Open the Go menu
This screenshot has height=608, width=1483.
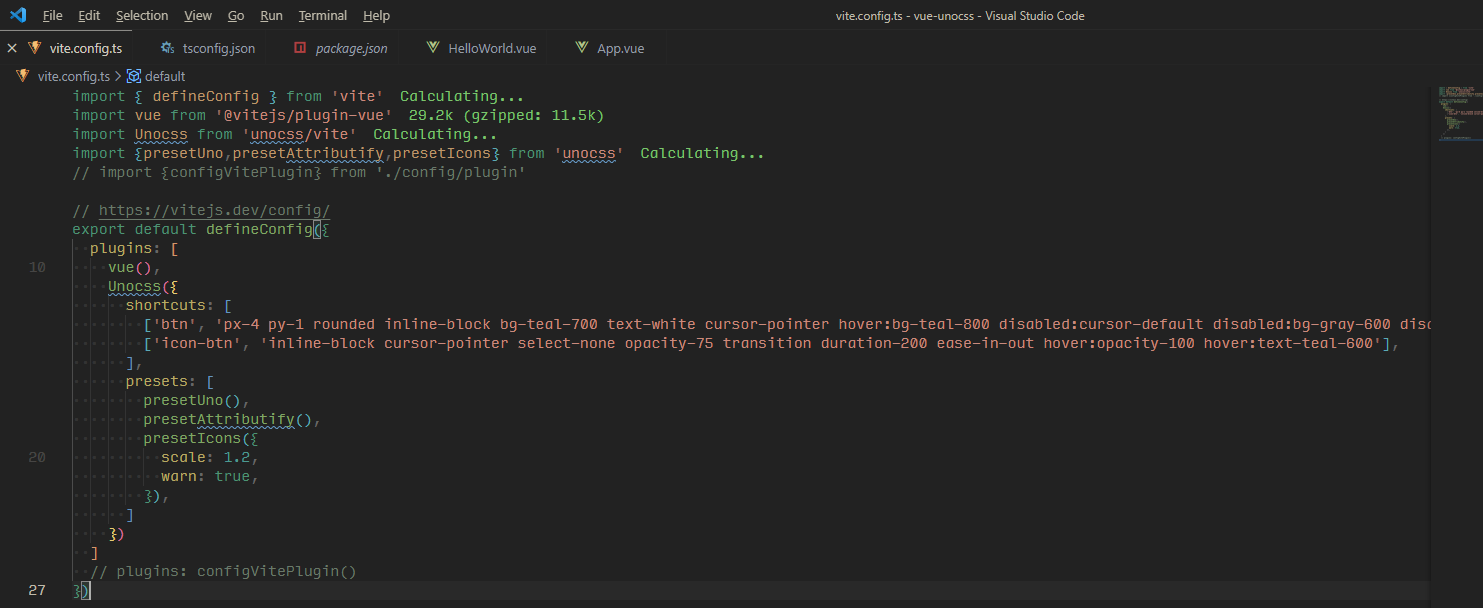[235, 15]
